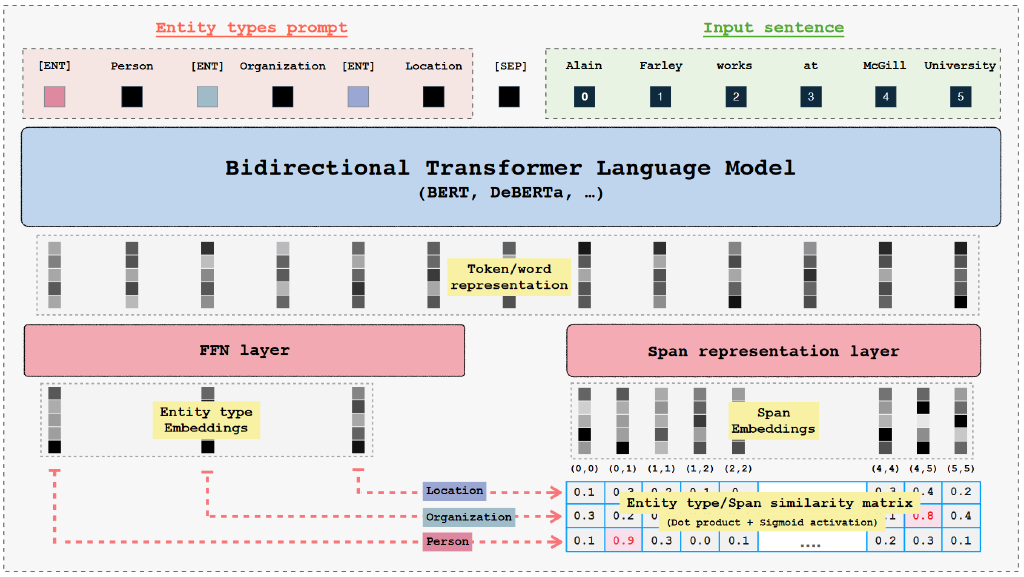The height and width of the screenshot is (577, 1024).
Task: Click the Bidirectional Transformer Language Model block
Action: pos(512,176)
